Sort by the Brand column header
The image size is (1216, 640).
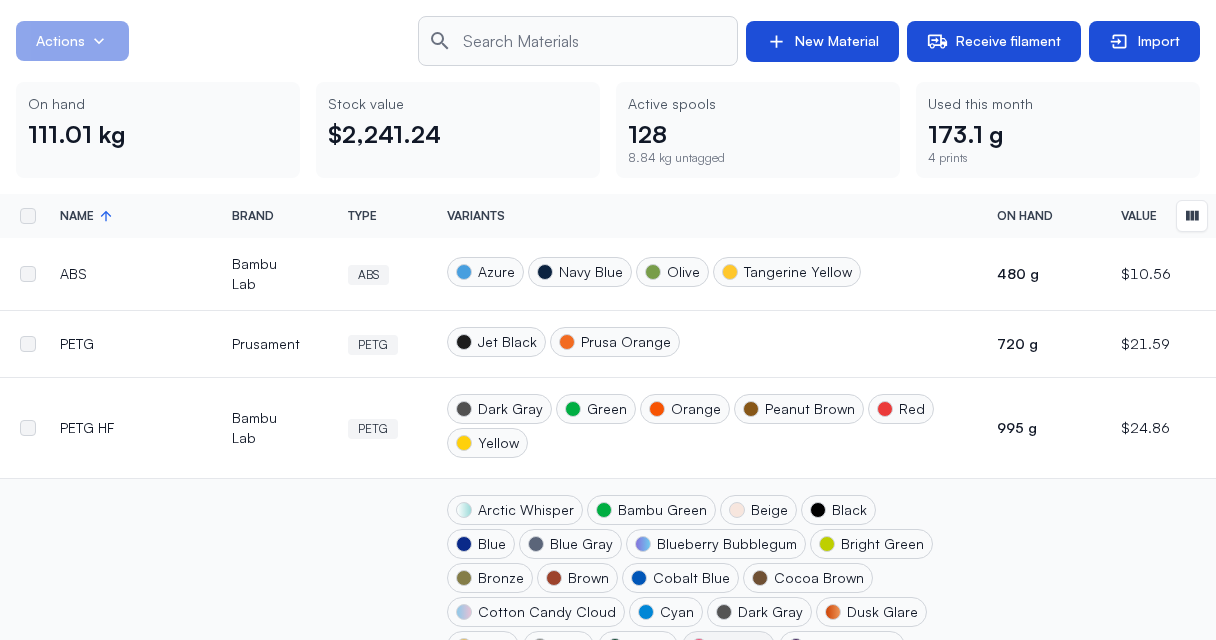[x=253, y=216]
